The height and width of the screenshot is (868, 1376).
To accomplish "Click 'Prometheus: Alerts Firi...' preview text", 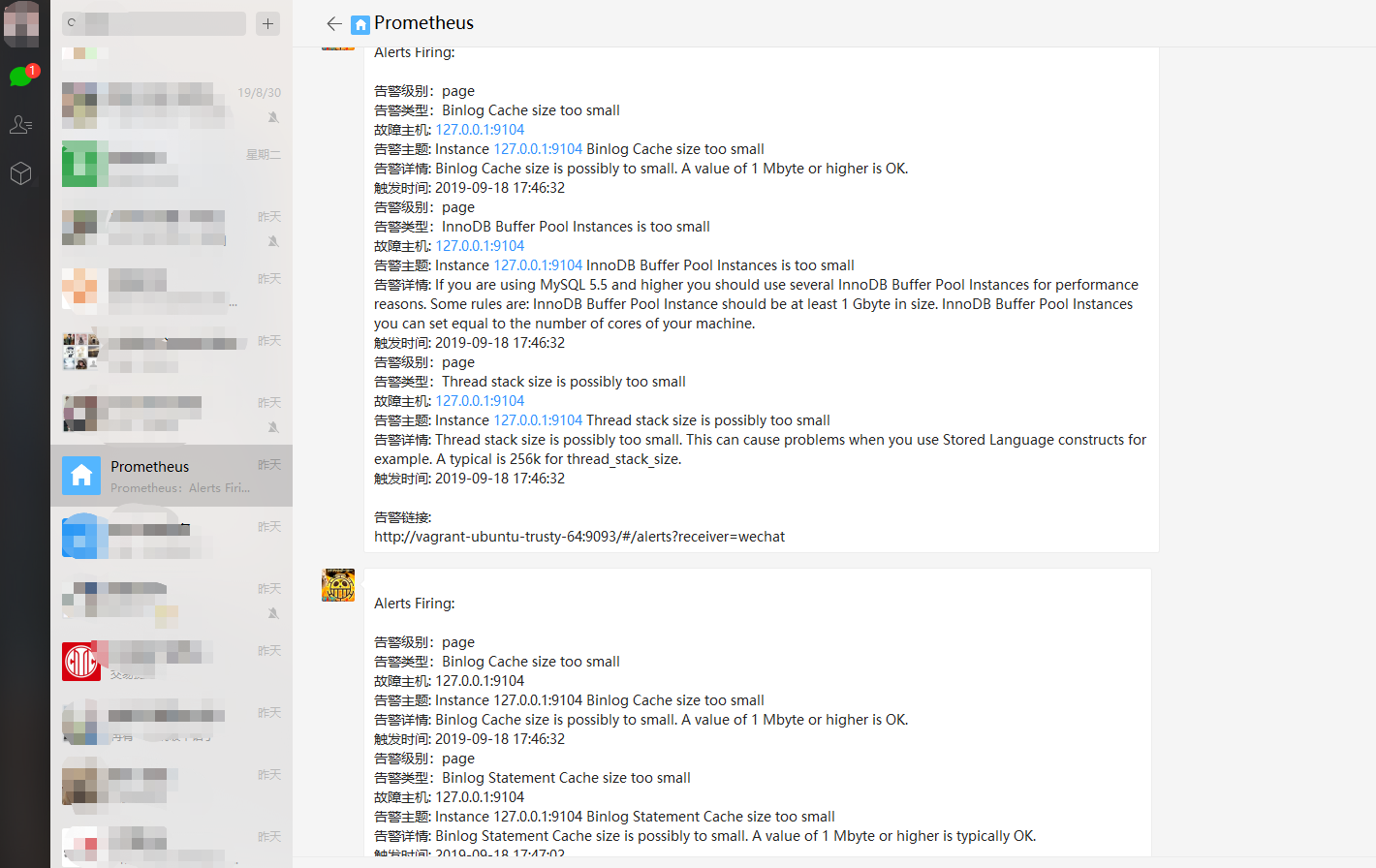I will [180, 488].
